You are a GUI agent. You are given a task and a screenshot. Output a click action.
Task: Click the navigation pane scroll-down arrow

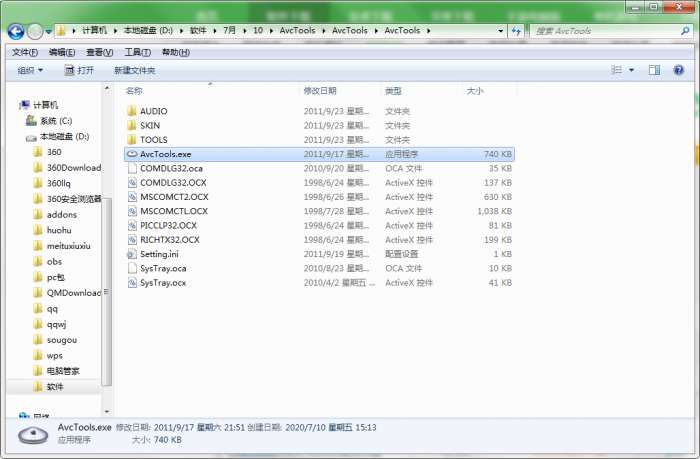pyautogui.click(x=107, y=411)
